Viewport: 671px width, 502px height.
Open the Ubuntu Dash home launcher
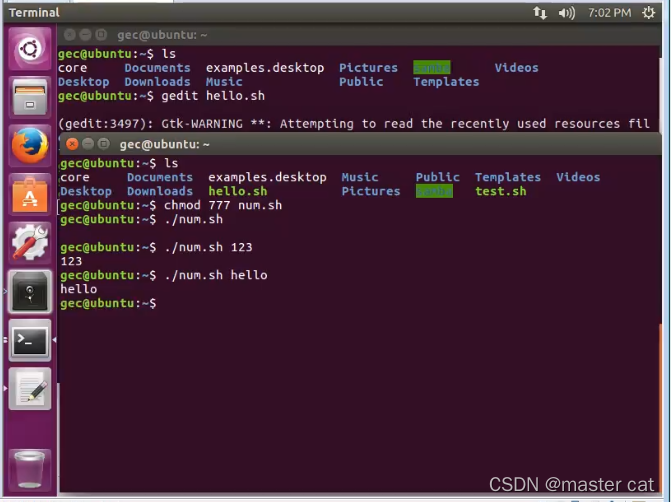[30, 48]
